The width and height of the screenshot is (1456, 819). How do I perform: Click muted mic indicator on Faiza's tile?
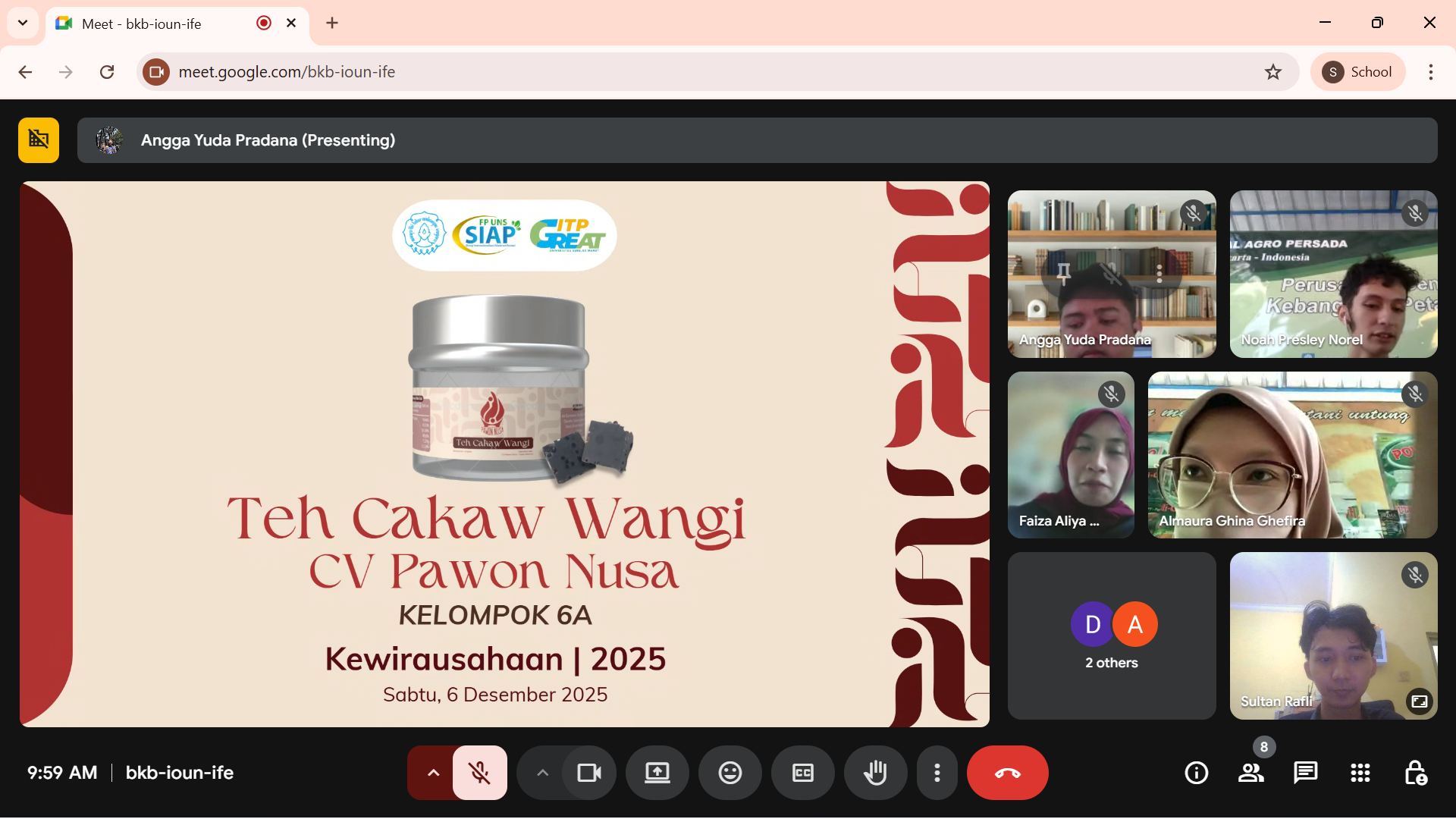pos(1112,394)
